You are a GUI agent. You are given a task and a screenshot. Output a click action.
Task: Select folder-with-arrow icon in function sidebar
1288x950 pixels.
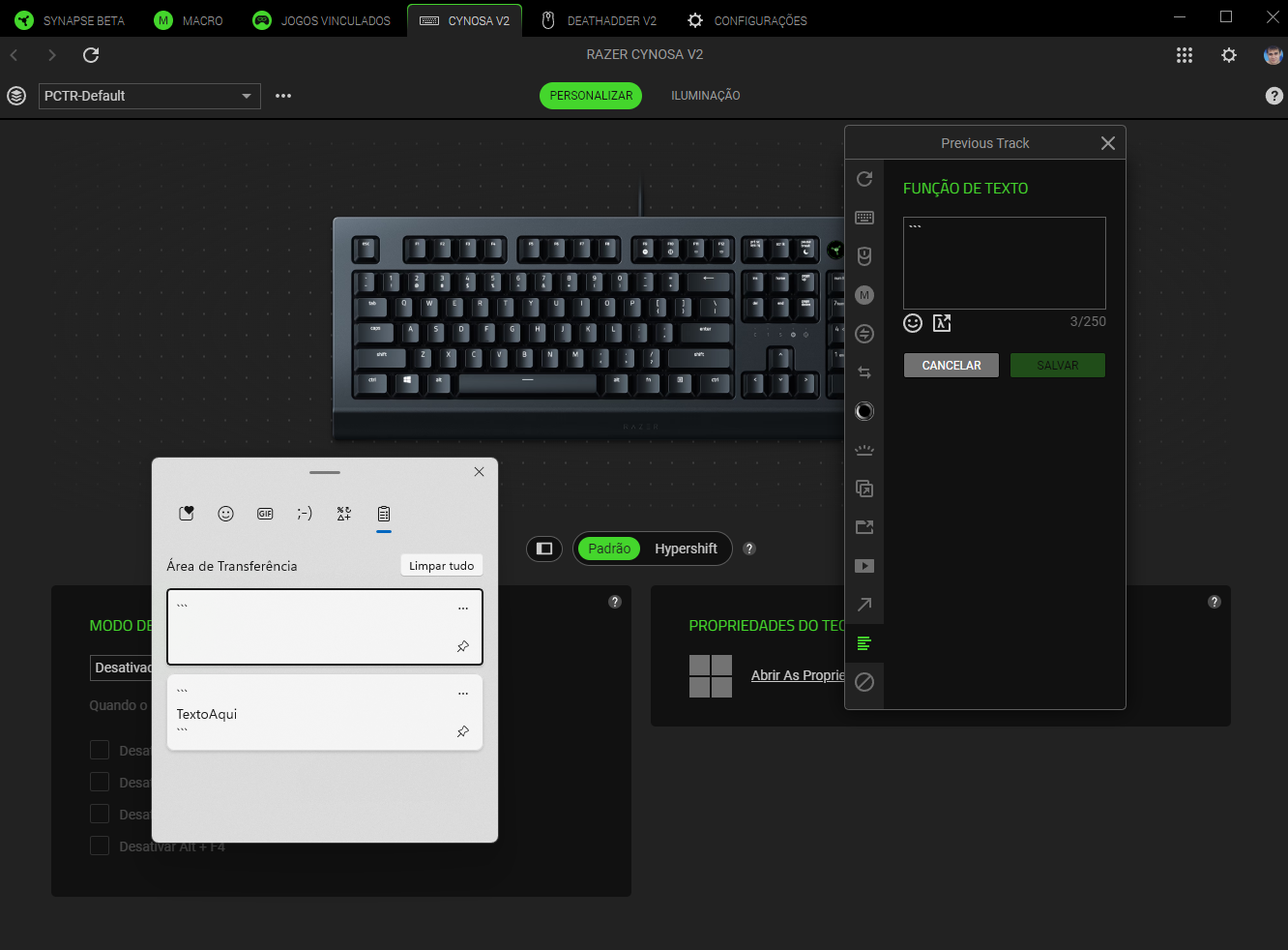coord(864,527)
